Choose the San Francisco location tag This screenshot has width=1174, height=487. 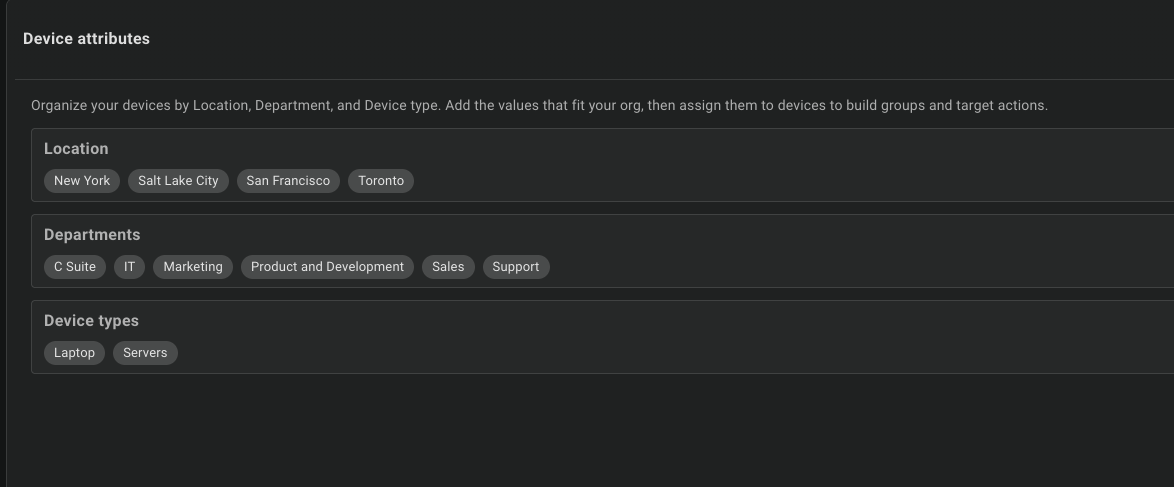pos(288,181)
